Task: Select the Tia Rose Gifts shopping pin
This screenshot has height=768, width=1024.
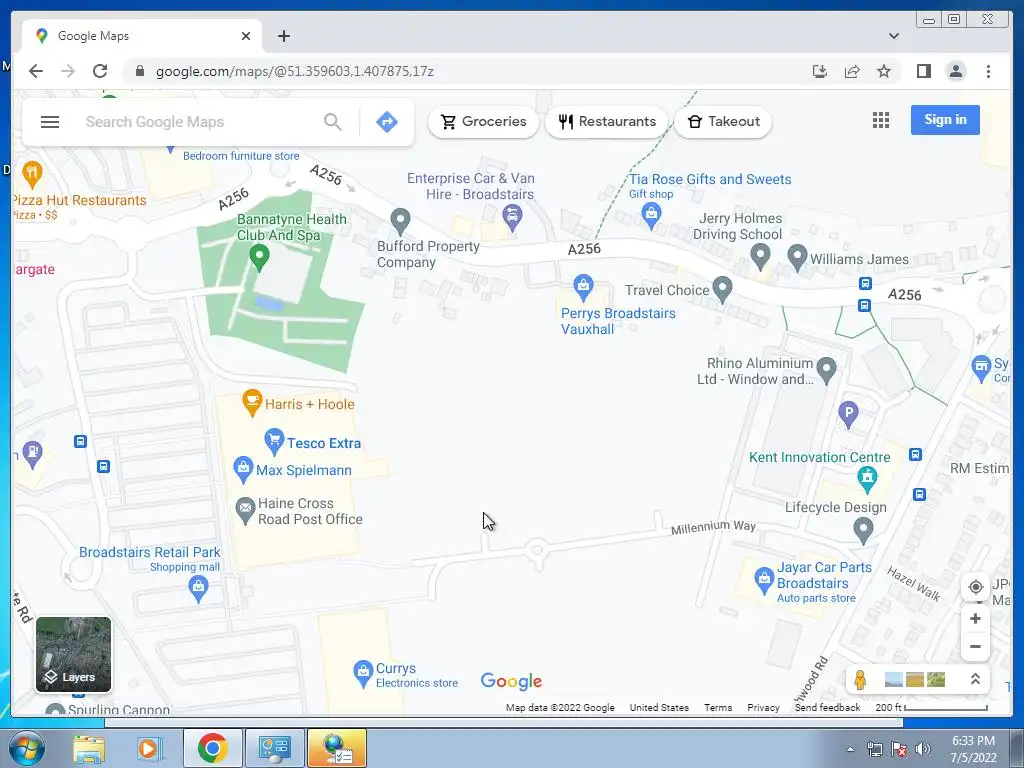Action: pos(651,216)
